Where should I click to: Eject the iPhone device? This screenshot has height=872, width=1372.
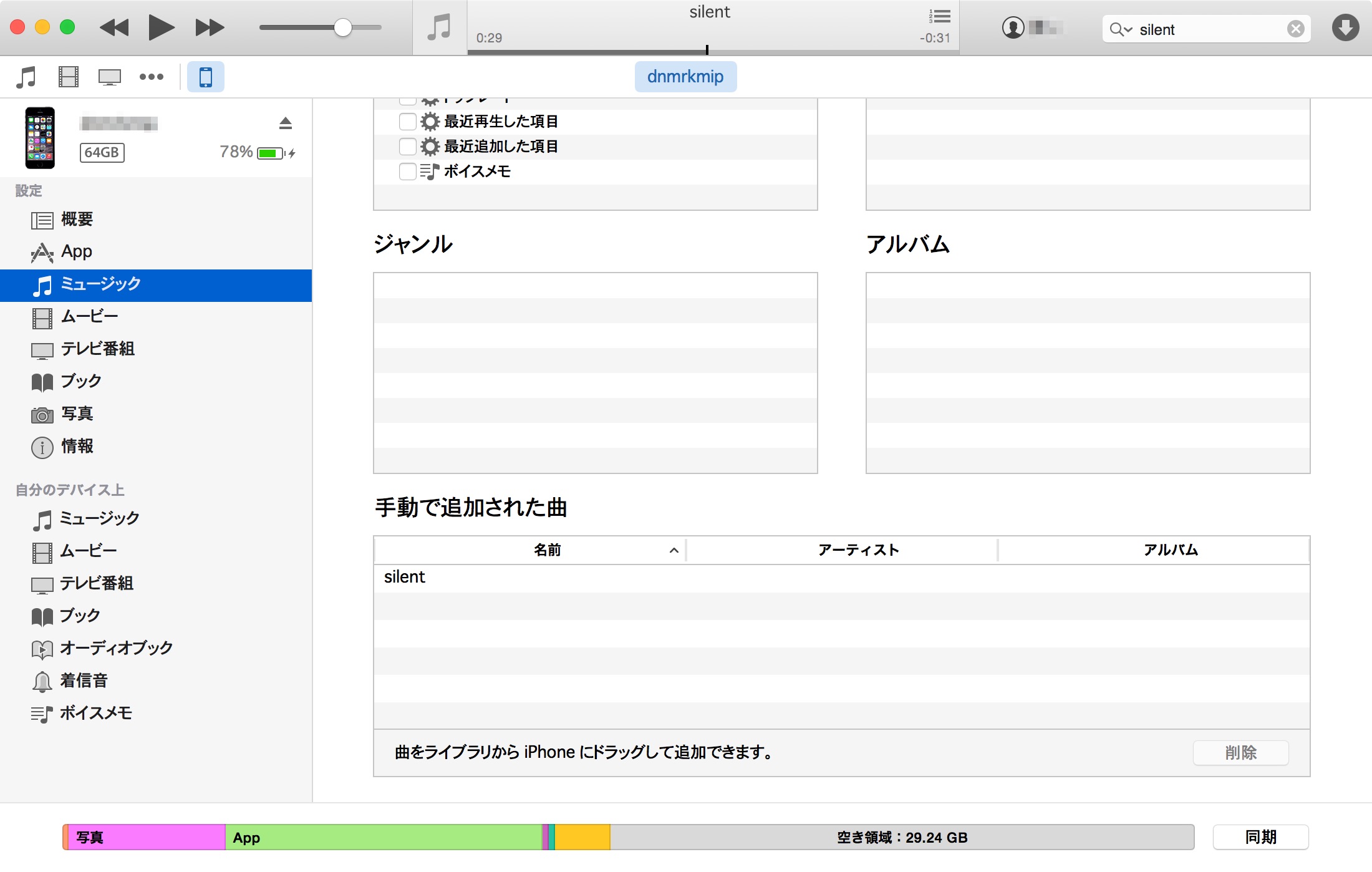click(x=285, y=123)
